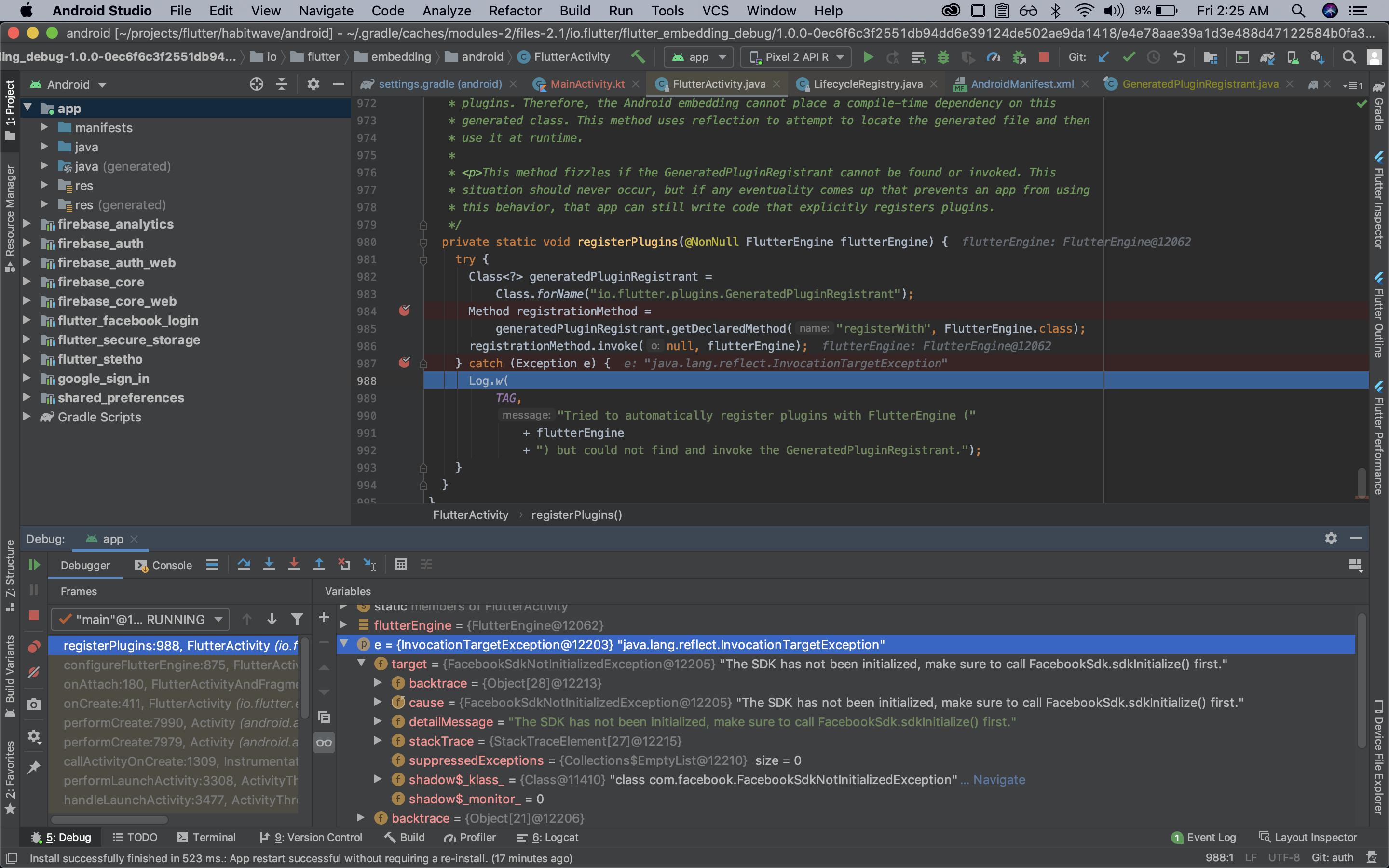Open Pixel 2 API R device dropdown
The image size is (1389, 868).
[x=795, y=57]
